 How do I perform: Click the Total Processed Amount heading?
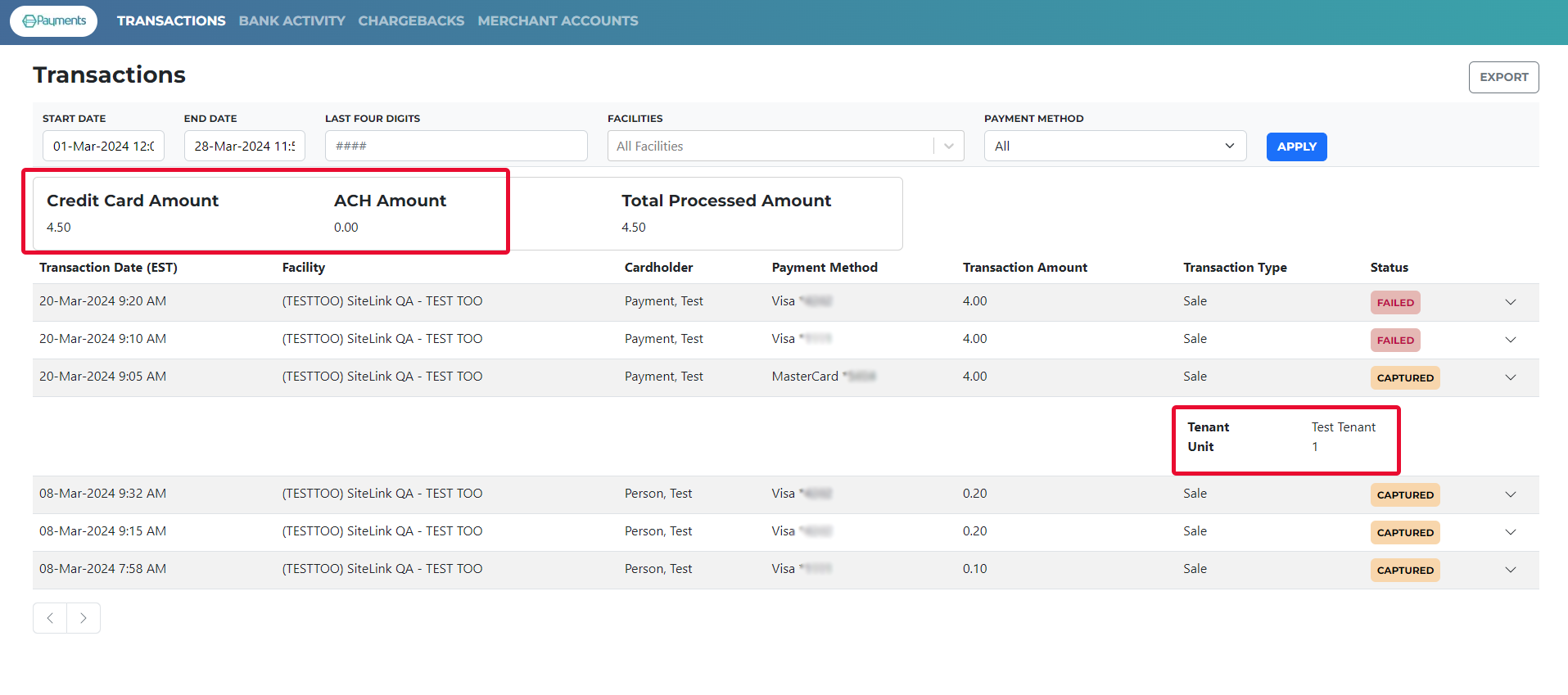tap(726, 201)
